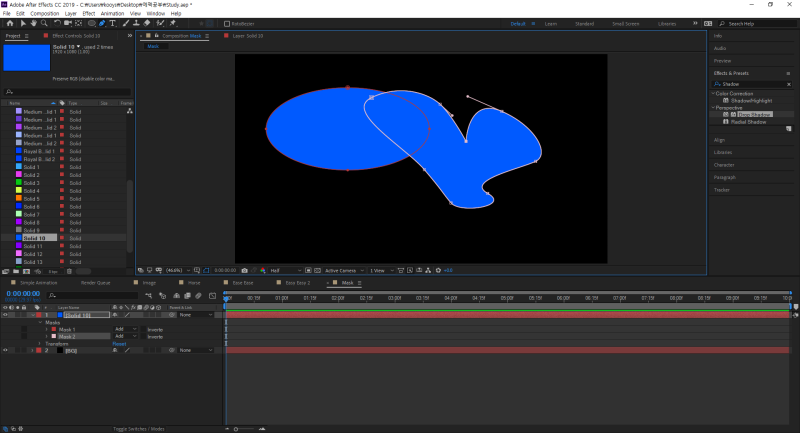Select the Roto Brush tool
Image resolution: width=800 pixels, height=433 pixels.
click(x=160, y=23)
